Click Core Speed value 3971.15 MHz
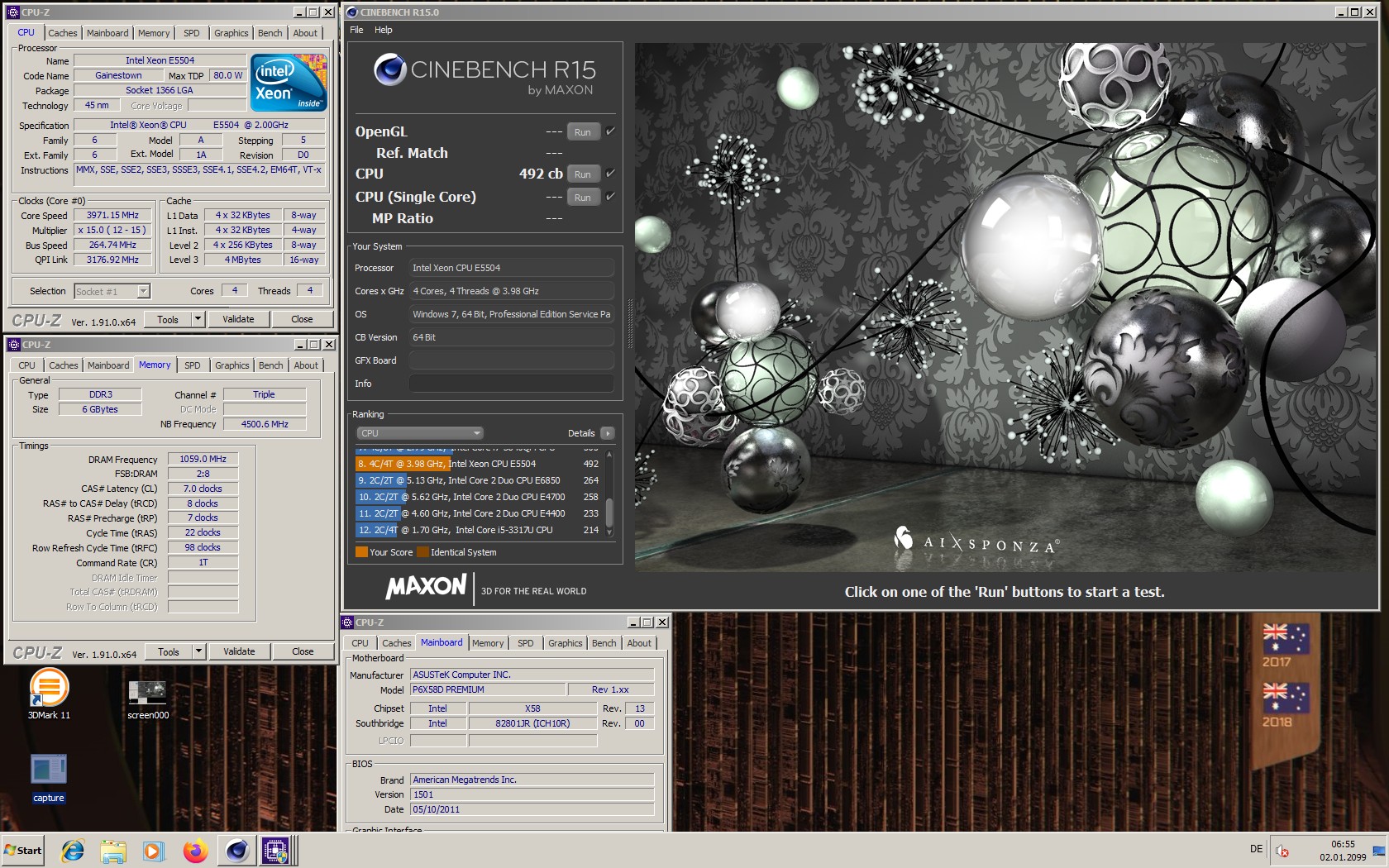This screenshot has width=1389, height=868. [112, 215]
